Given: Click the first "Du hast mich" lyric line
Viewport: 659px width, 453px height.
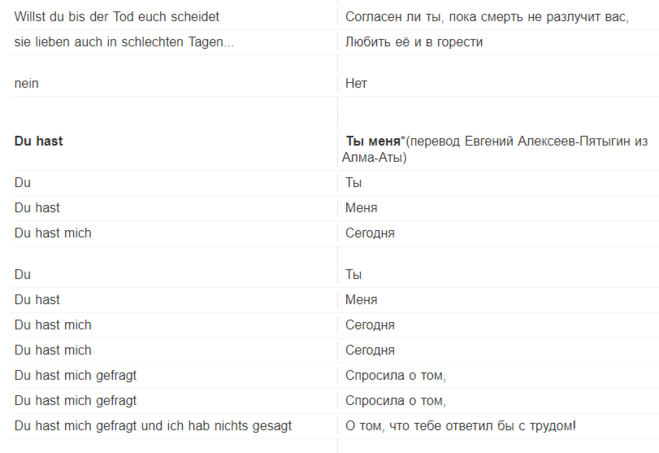Looking at the screenshot, I should [x=52, y=233].
